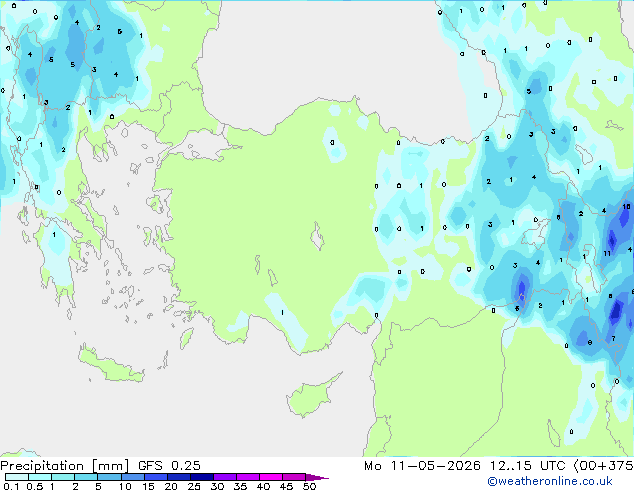Pick the 15–20 mm legend color swatch

click(156, 477)
